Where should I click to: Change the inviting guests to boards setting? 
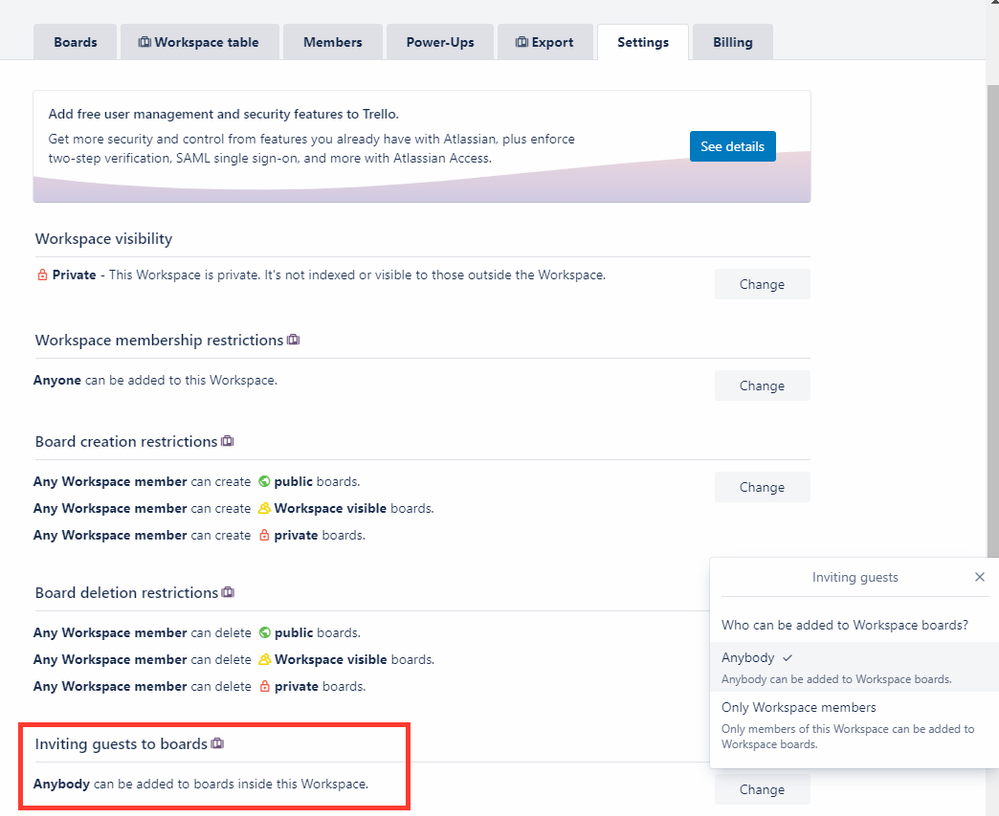(x=762, y=789)
